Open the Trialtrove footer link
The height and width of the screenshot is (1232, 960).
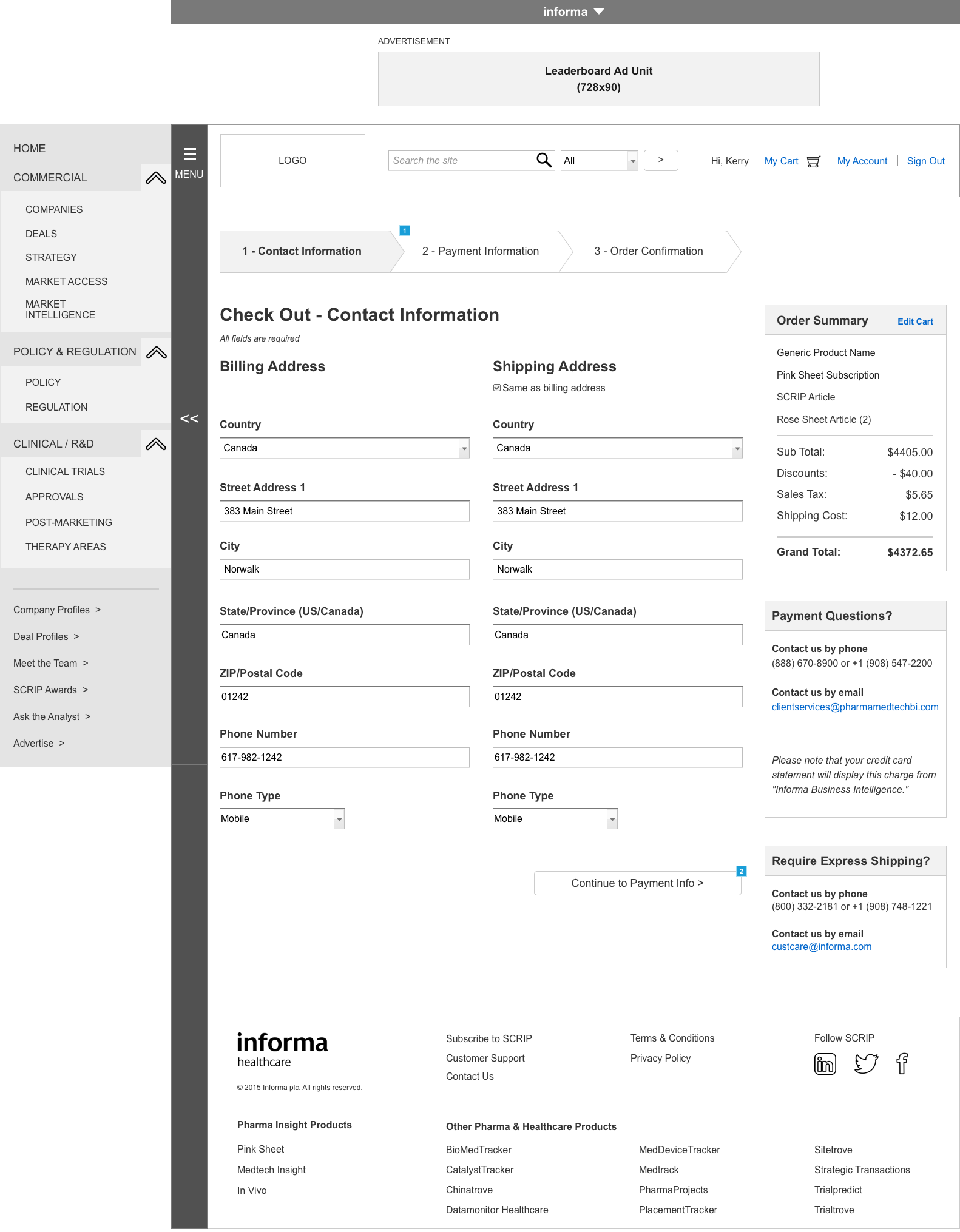pyautogui.click(x=834, y=1210)
